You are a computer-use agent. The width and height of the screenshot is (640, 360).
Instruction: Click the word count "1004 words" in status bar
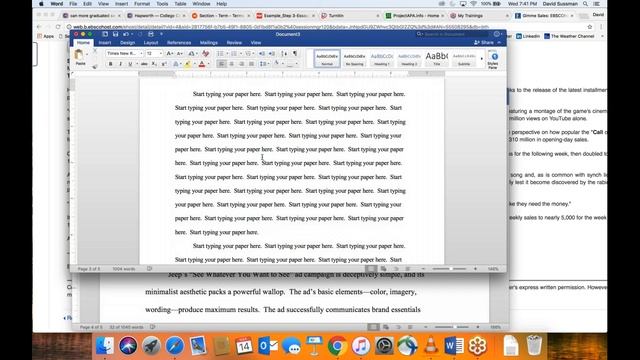124,269
